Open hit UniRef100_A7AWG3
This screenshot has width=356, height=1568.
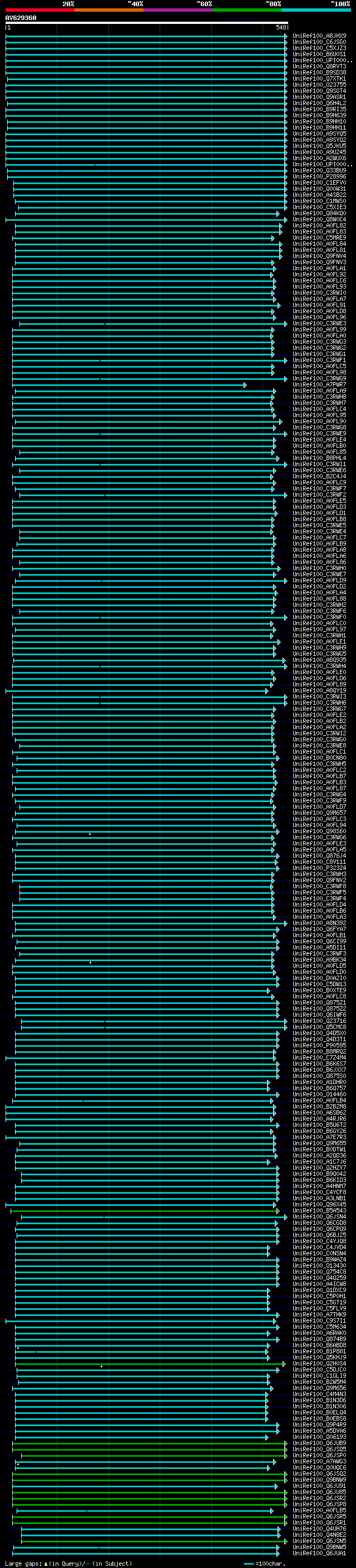[x=319, y=1461]
